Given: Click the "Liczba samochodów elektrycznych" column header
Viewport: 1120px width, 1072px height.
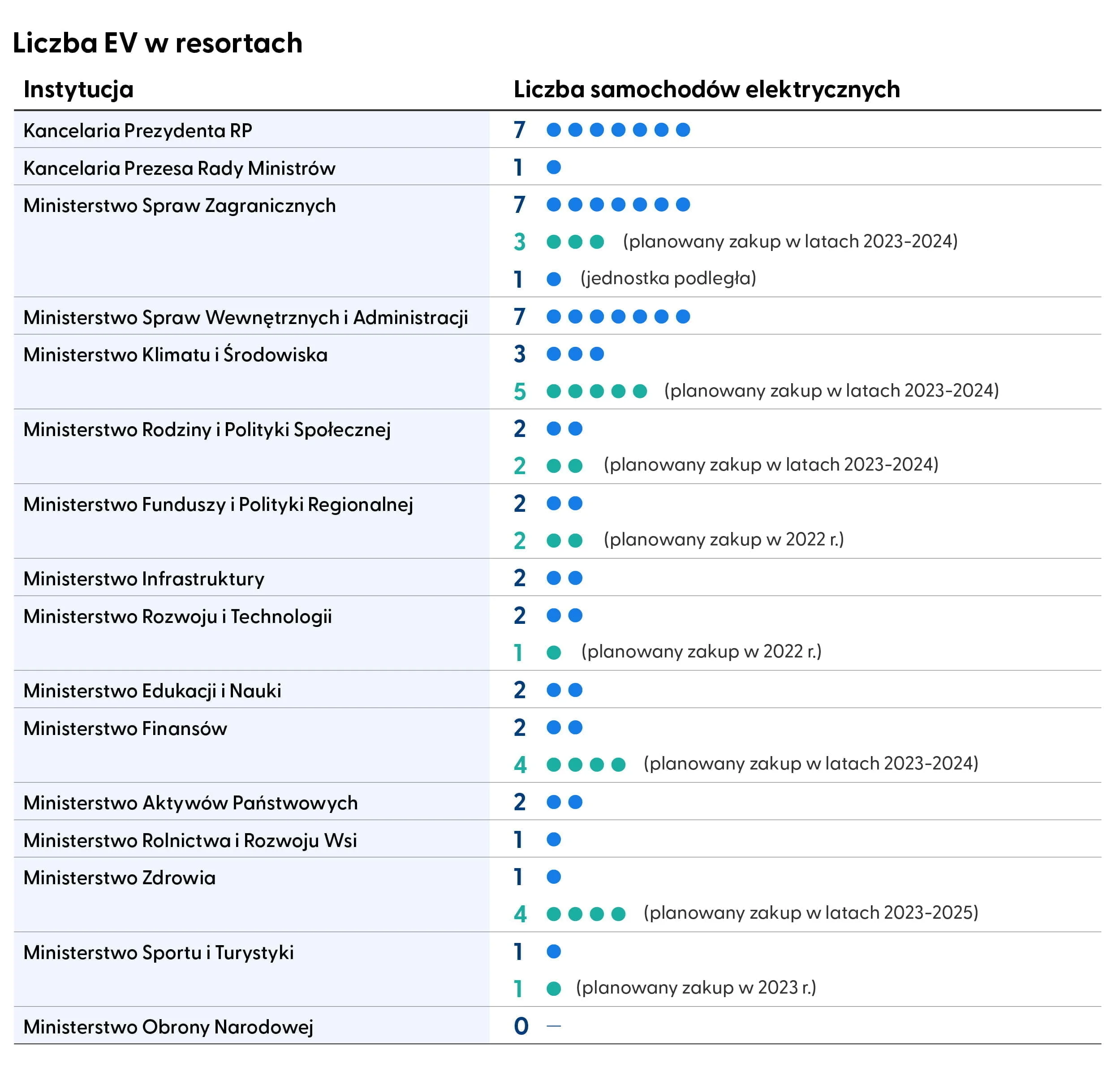Looking at the screenshot, I should (706, 90).
